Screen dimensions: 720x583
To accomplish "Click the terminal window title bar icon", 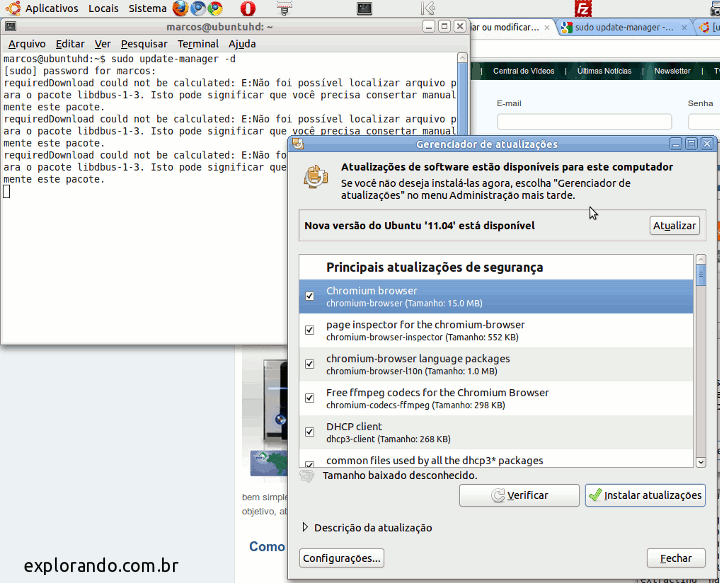I will click(10, 27).
